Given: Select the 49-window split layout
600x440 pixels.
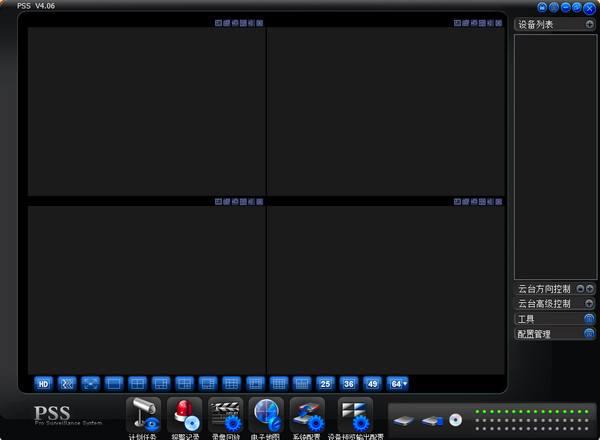Looking at the screenshot, I should (x=372, y=383).
